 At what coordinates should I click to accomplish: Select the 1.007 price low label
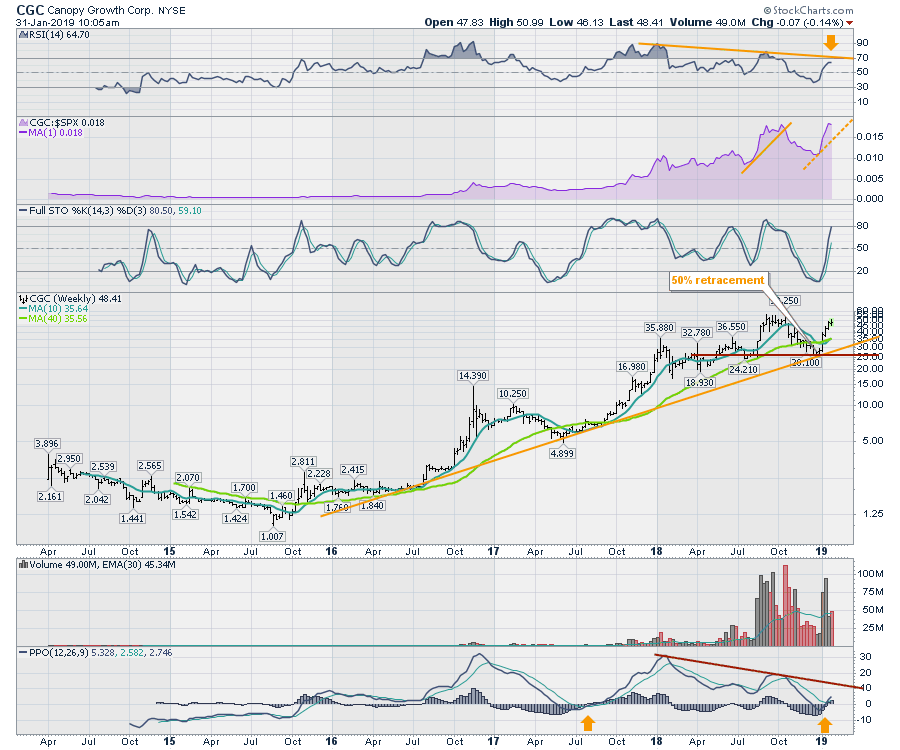273,535
